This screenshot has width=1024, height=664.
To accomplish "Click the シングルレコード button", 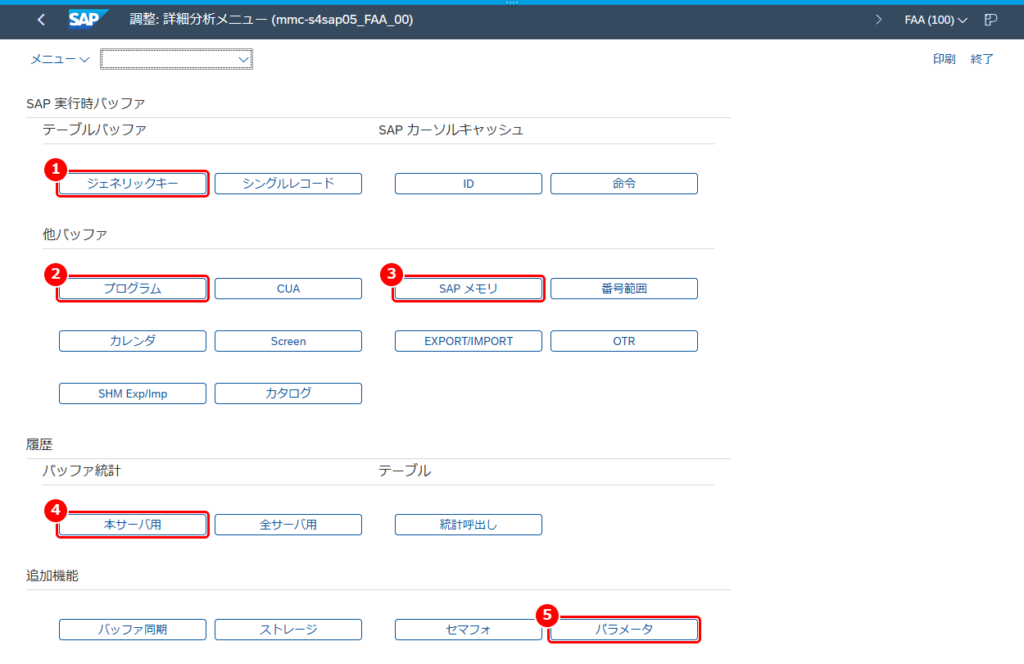I will (x=288, y=183).
